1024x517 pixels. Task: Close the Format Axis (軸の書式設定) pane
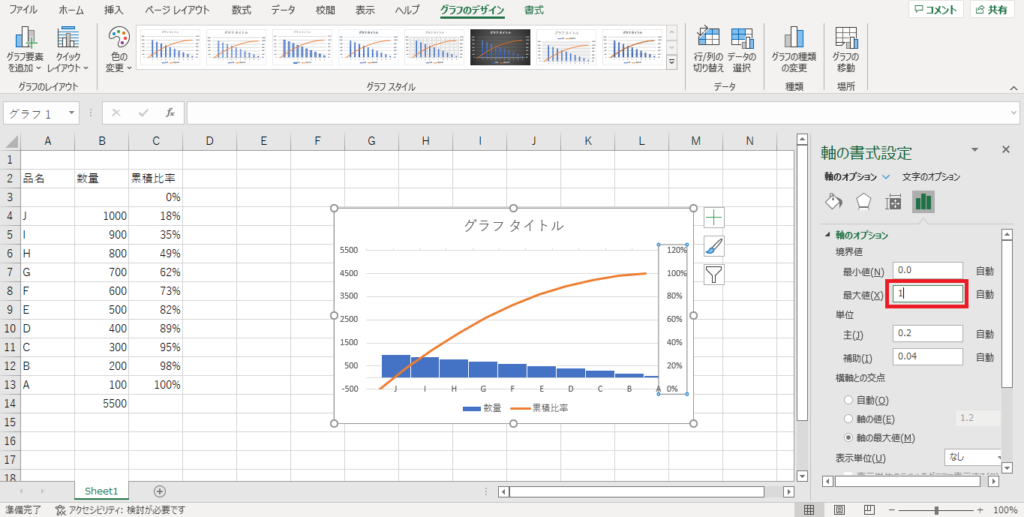click(x=1006, y=149)
